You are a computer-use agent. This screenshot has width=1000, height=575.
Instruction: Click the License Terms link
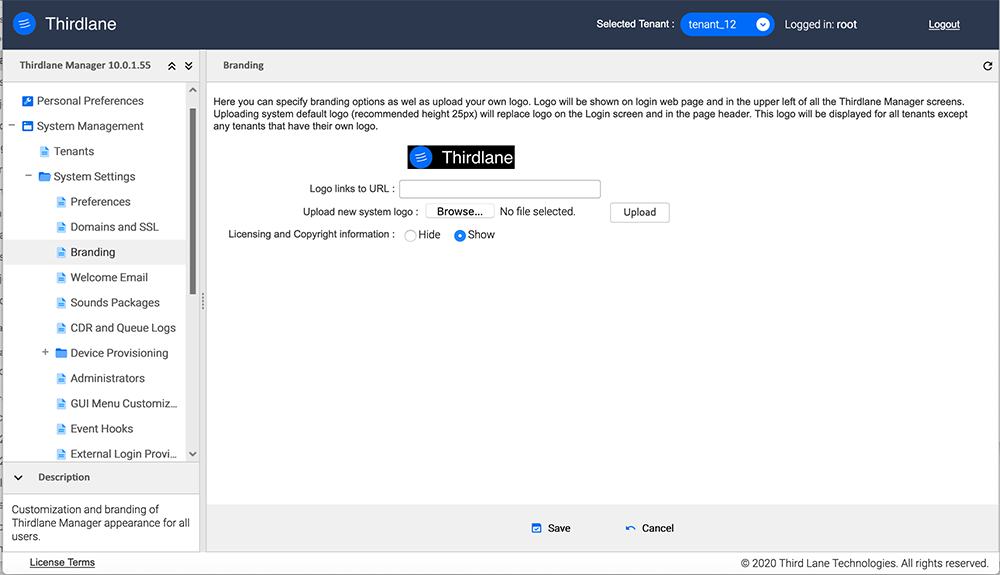[x=62, y=562]
